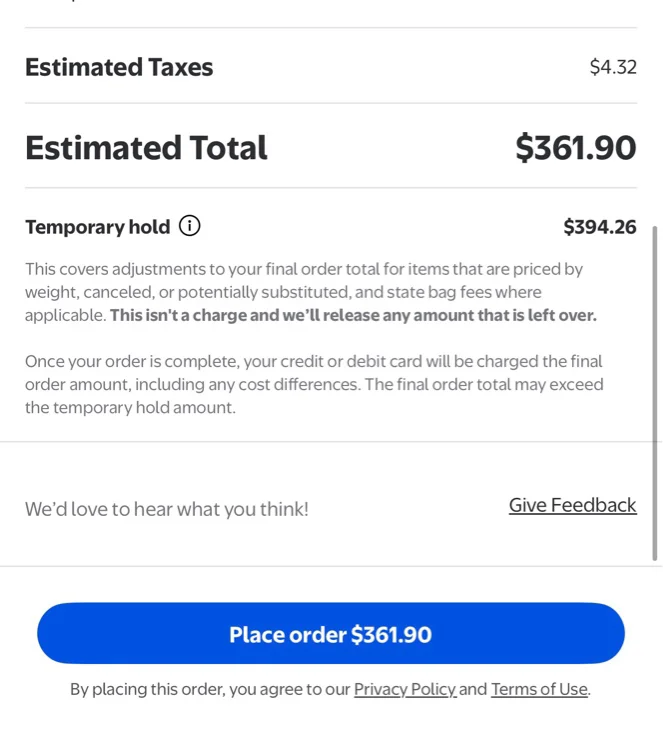Click the Estimated Taxes amount $4.32

coord(613,67)
